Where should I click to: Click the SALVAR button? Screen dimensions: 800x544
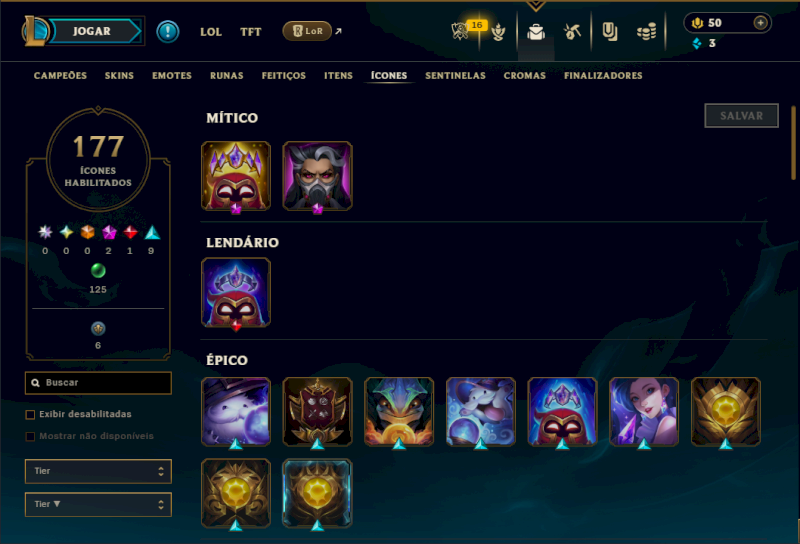click(x=741, y=116)
